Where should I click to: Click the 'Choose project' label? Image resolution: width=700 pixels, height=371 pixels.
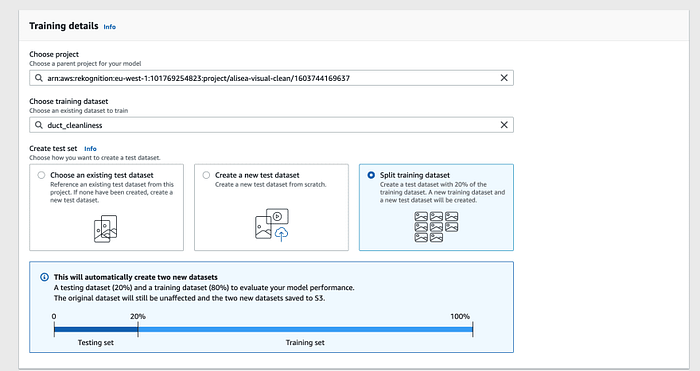tap(54, 54)
